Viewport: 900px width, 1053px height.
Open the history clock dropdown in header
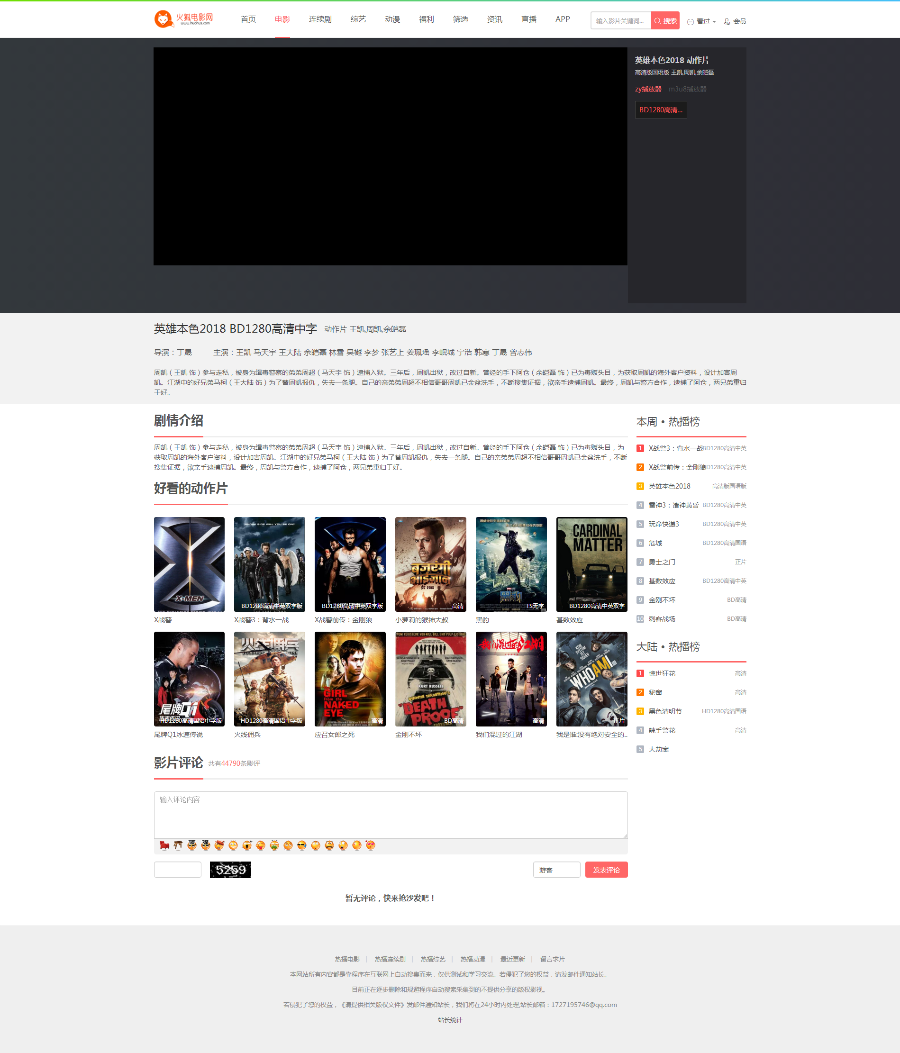point(701,21)
